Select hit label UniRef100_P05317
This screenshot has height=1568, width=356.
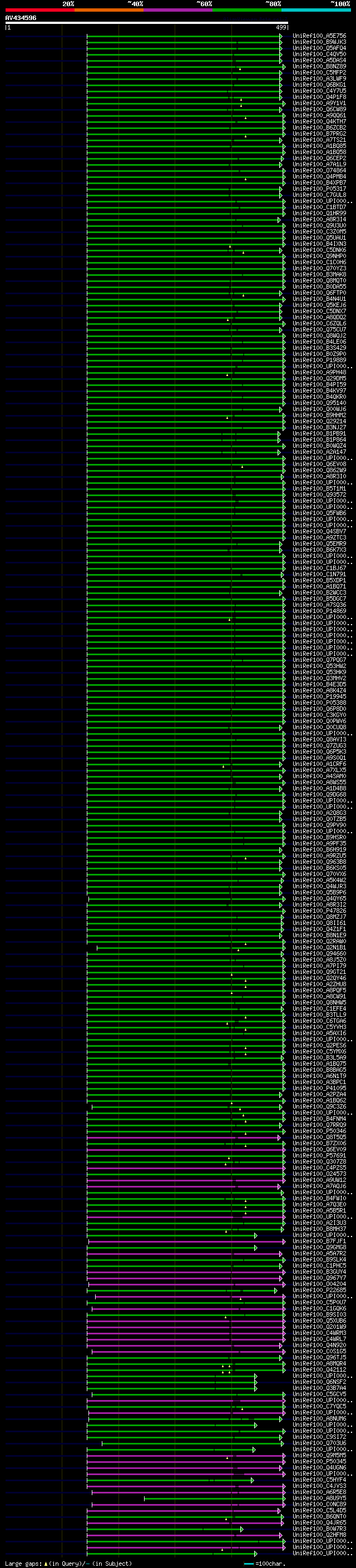click(319, 189)
